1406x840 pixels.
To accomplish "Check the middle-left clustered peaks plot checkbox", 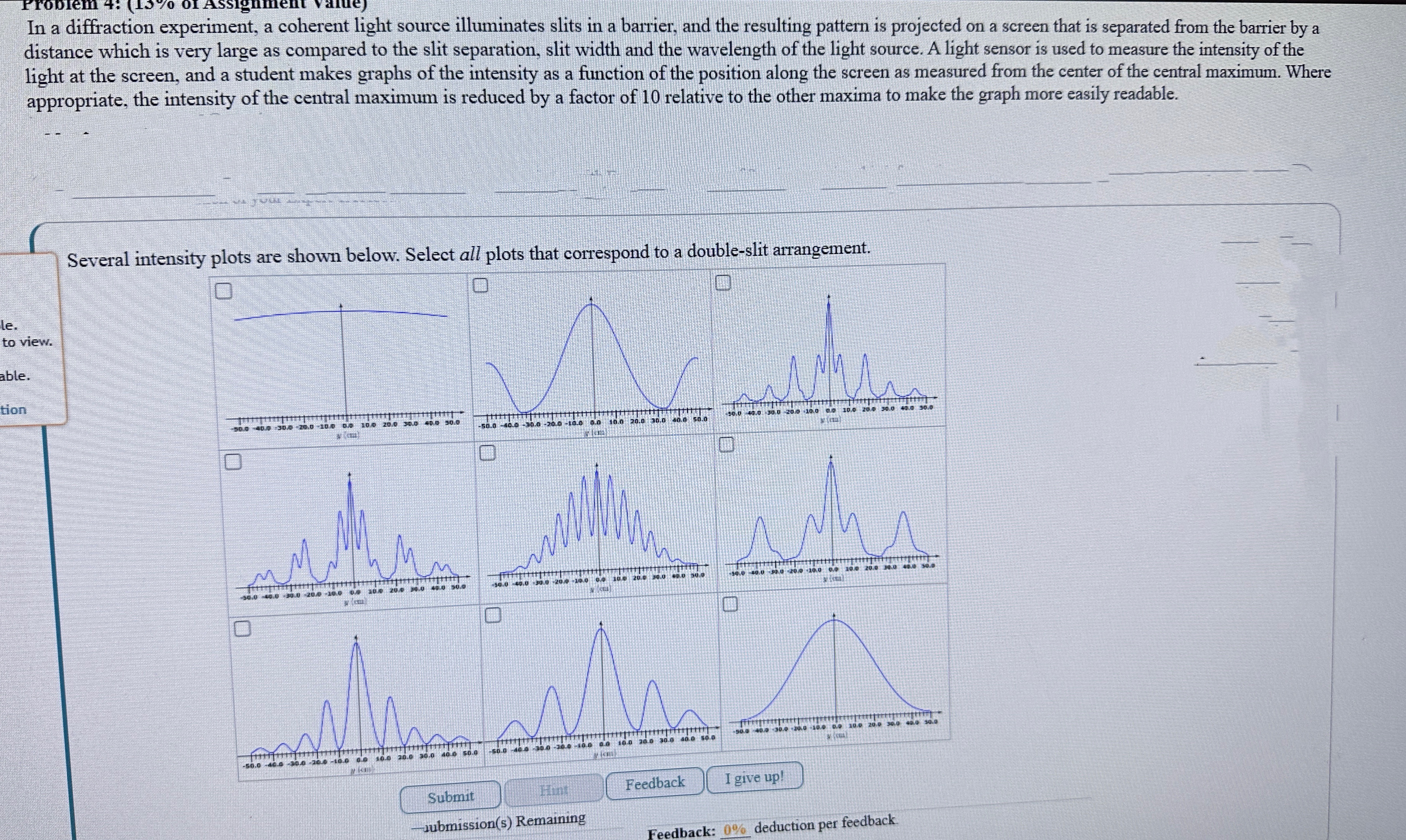I will 233,462.
